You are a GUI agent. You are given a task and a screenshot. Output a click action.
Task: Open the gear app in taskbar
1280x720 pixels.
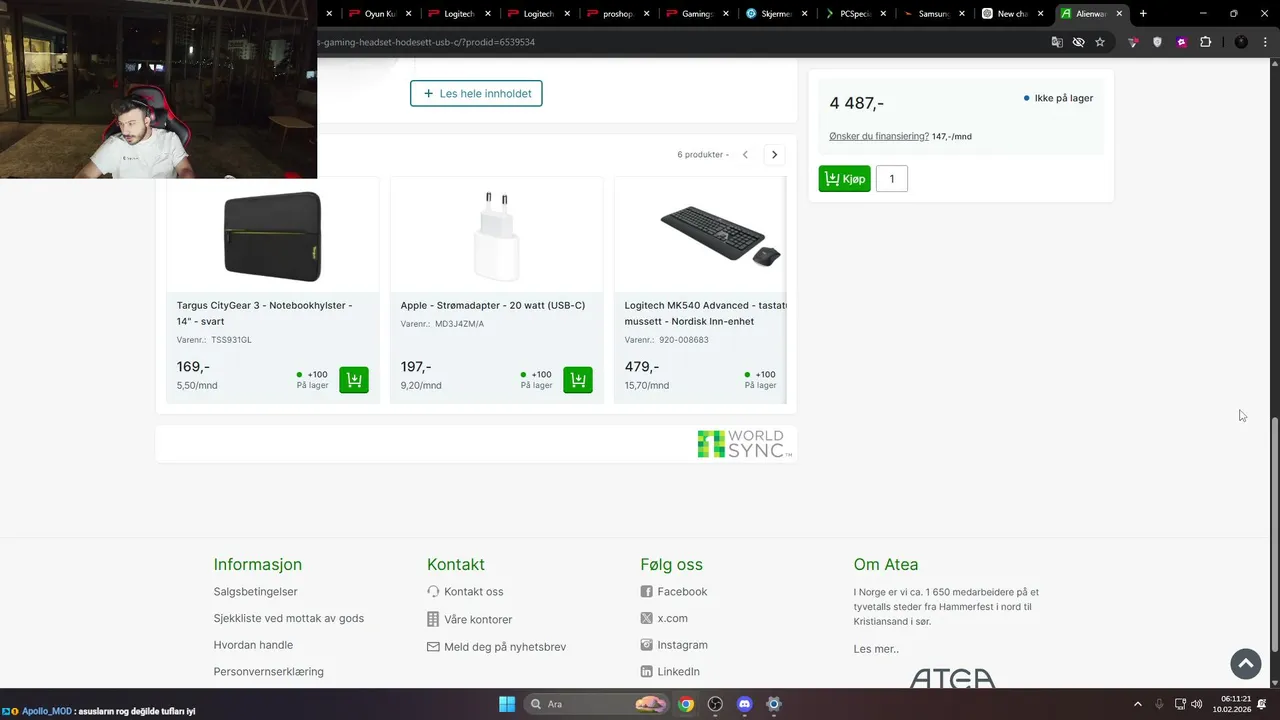click(x=773, y=704)
